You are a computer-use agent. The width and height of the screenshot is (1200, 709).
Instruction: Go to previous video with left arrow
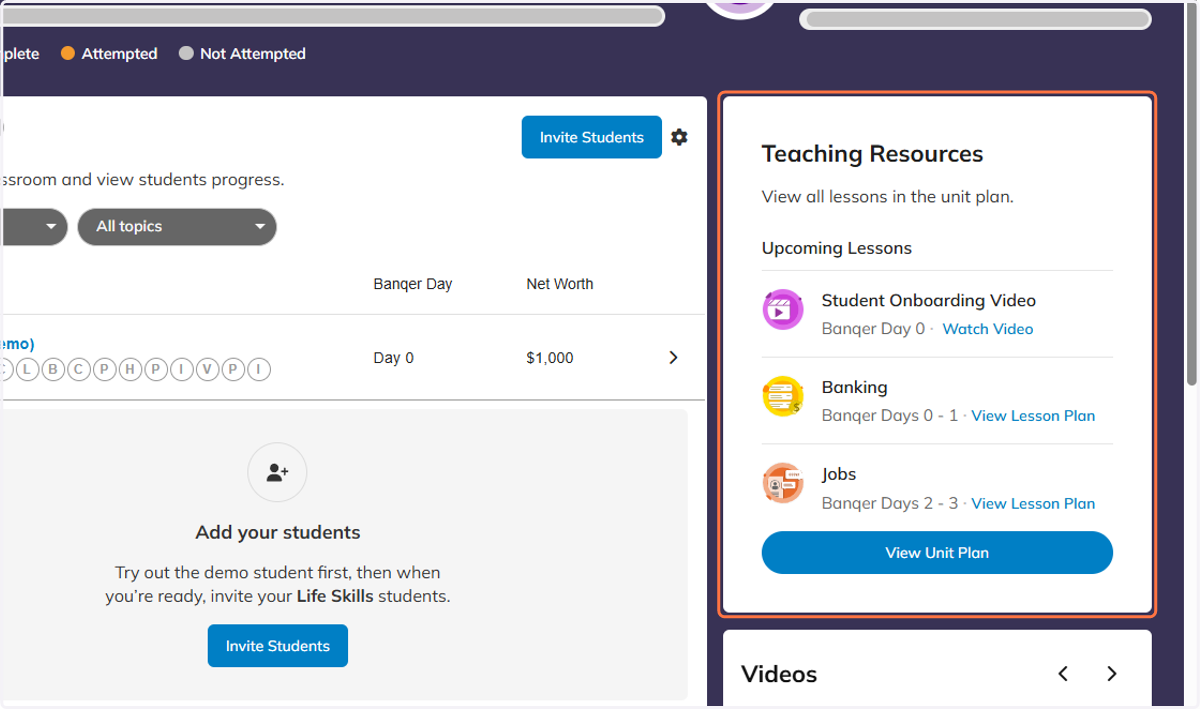click(1063, 674)
